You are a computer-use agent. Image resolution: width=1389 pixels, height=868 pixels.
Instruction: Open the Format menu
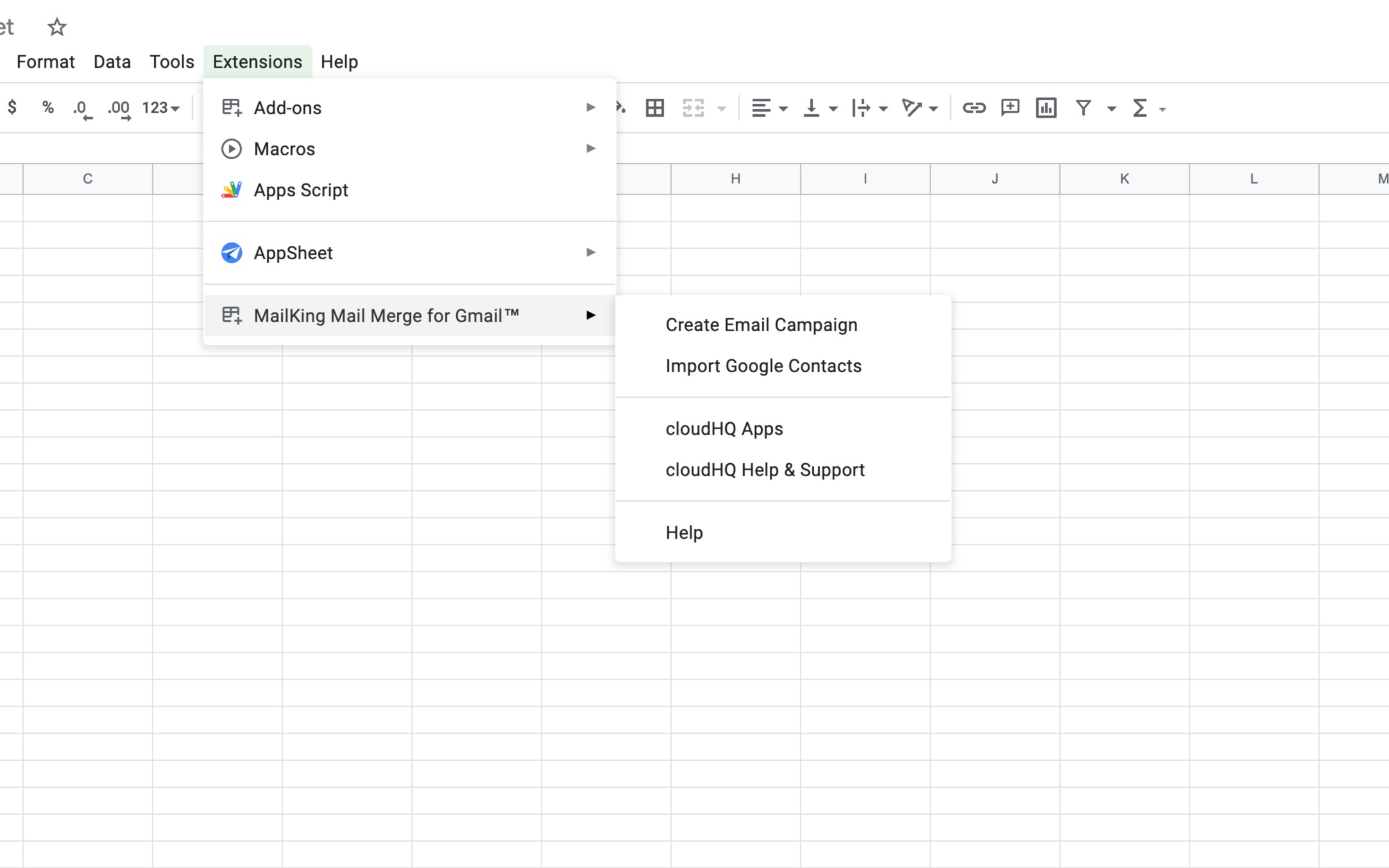coord(46,62)
